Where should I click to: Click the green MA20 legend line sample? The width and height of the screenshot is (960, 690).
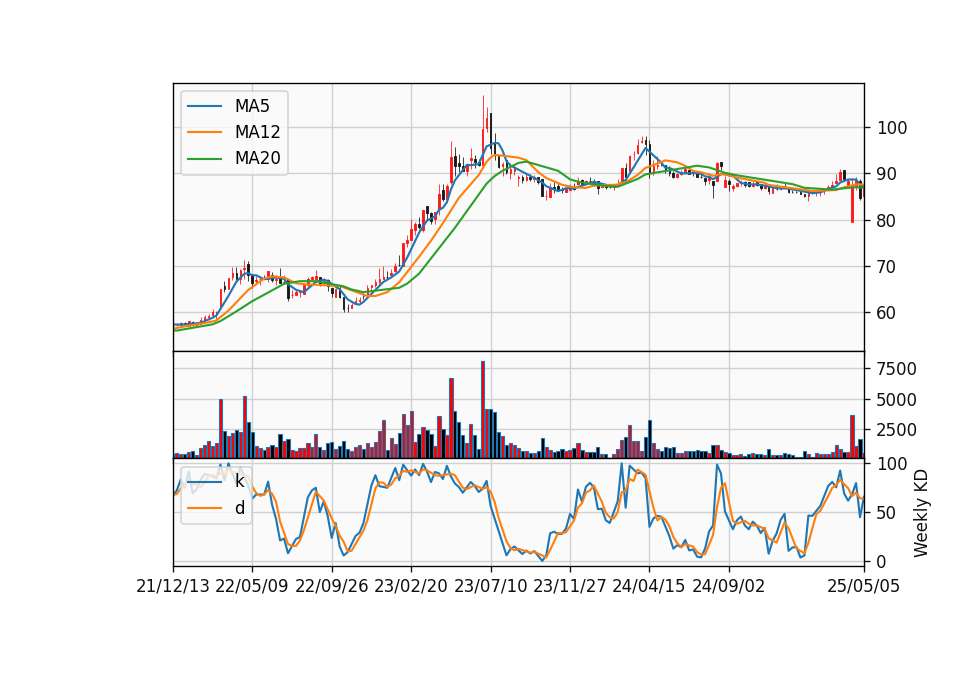(x=204, y=159)
